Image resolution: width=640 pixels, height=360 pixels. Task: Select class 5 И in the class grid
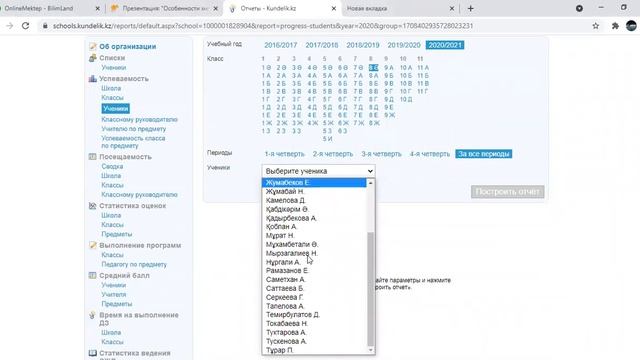327,139
